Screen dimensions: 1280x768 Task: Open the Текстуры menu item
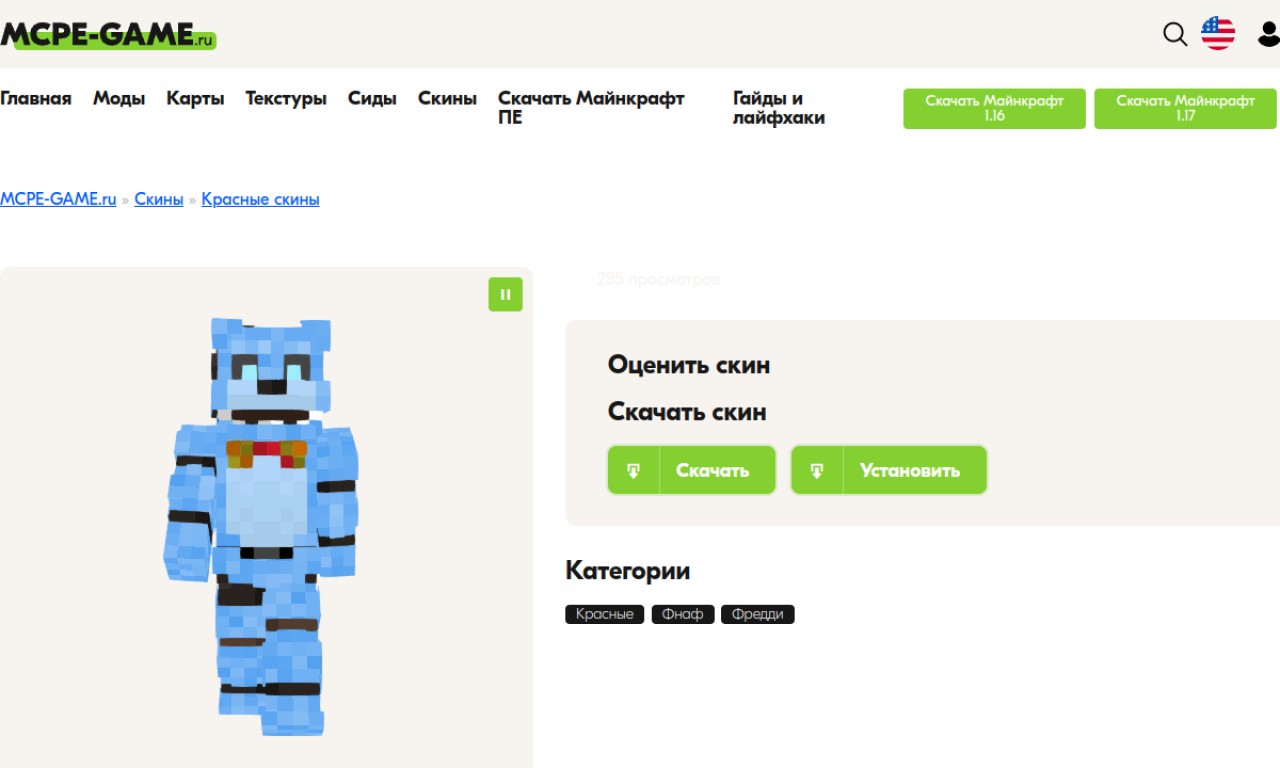click(x=286, y=98)
